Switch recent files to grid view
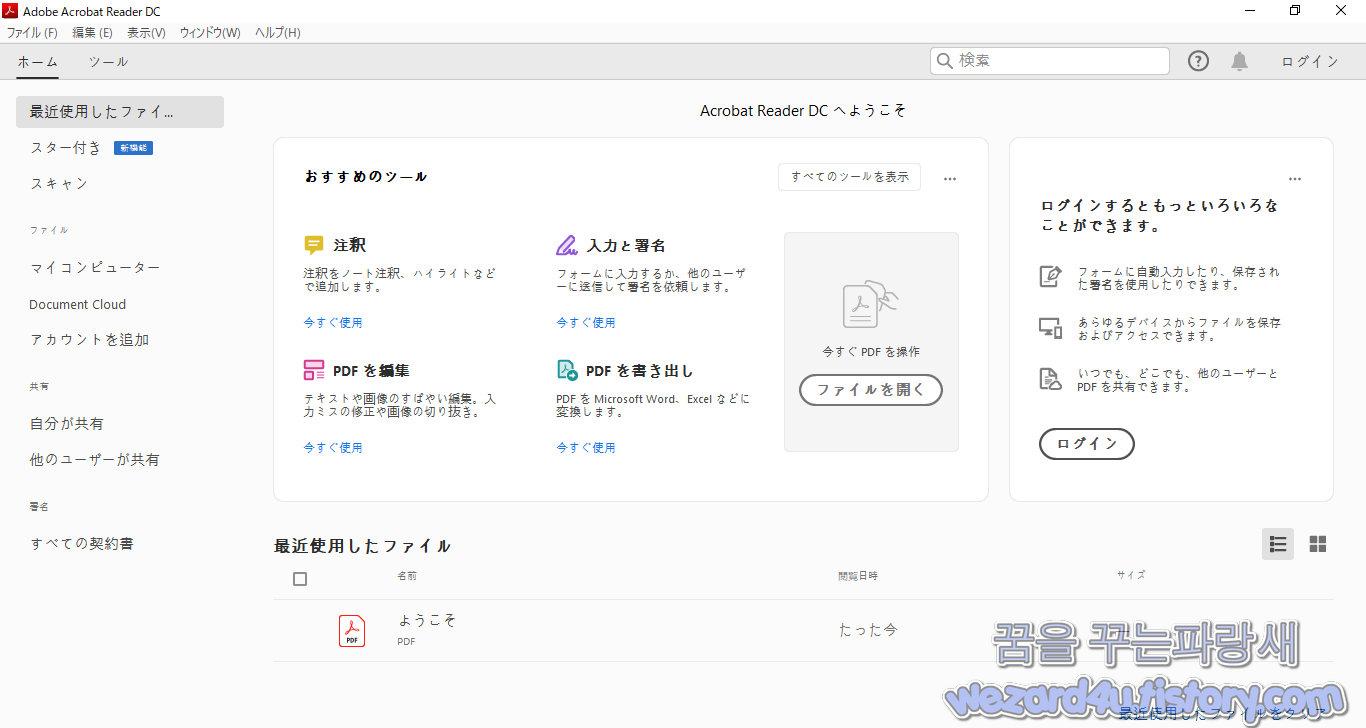1366x728 pixels. (x=1318, y=544)
